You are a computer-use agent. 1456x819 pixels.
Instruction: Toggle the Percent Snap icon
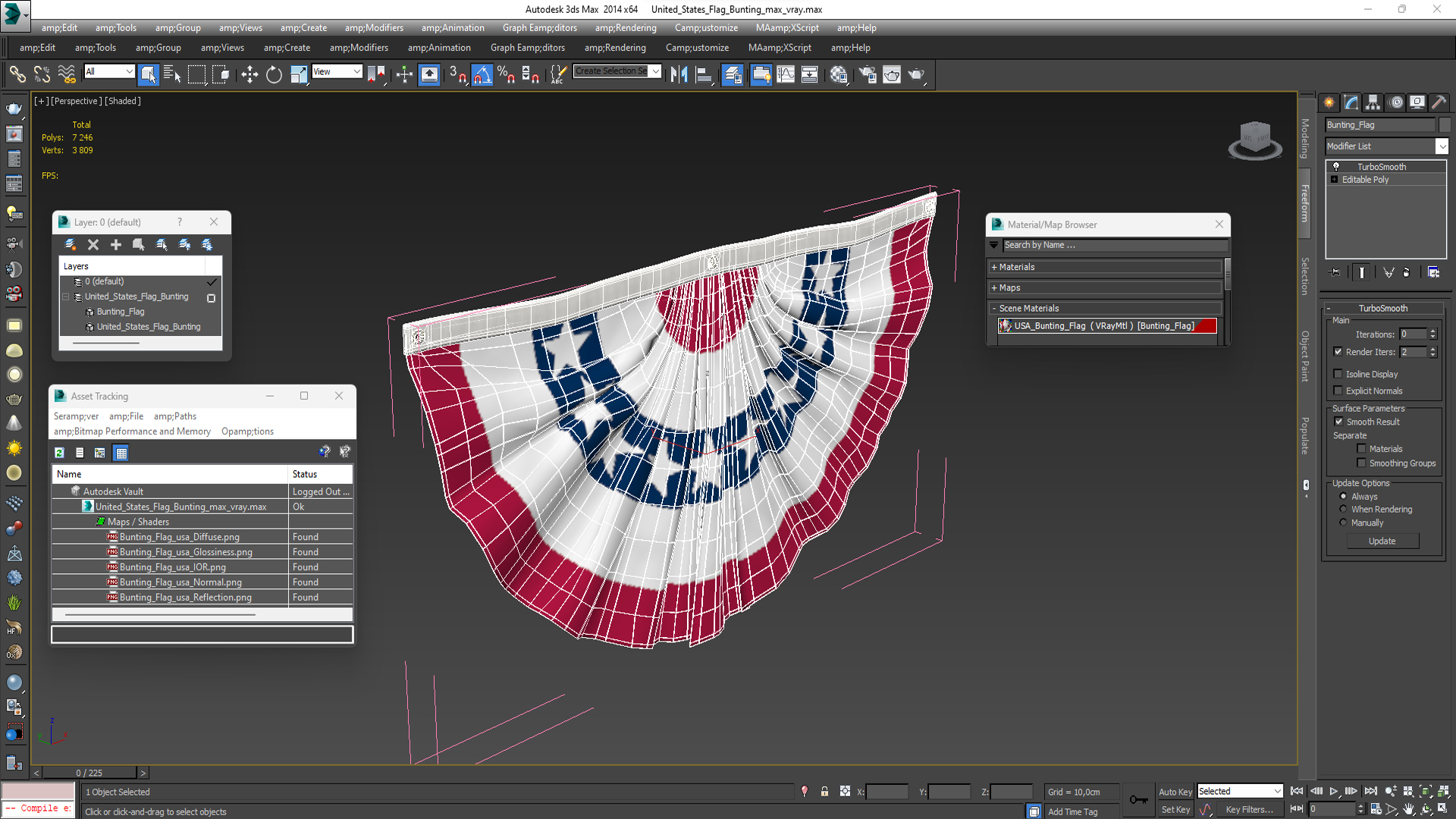(x=507, y=74)
